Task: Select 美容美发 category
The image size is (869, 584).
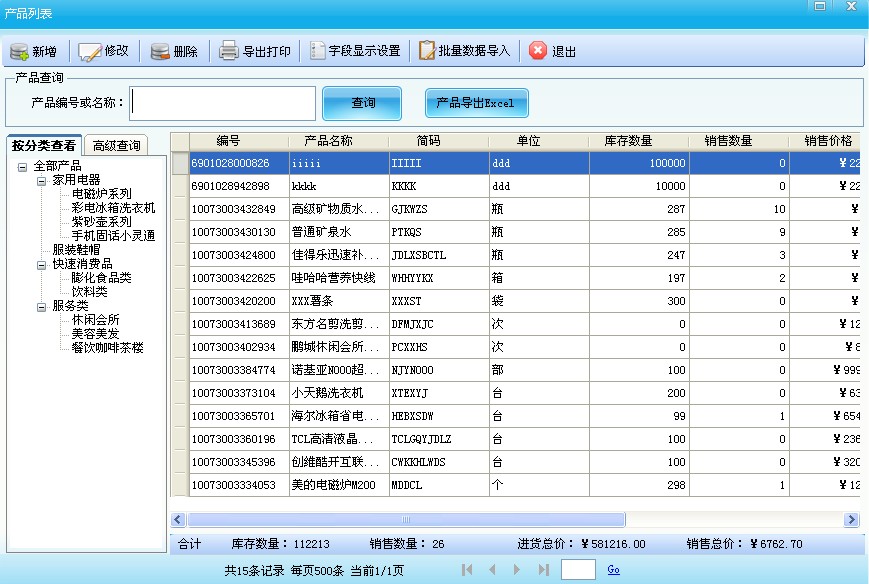Action: [95, 334]
